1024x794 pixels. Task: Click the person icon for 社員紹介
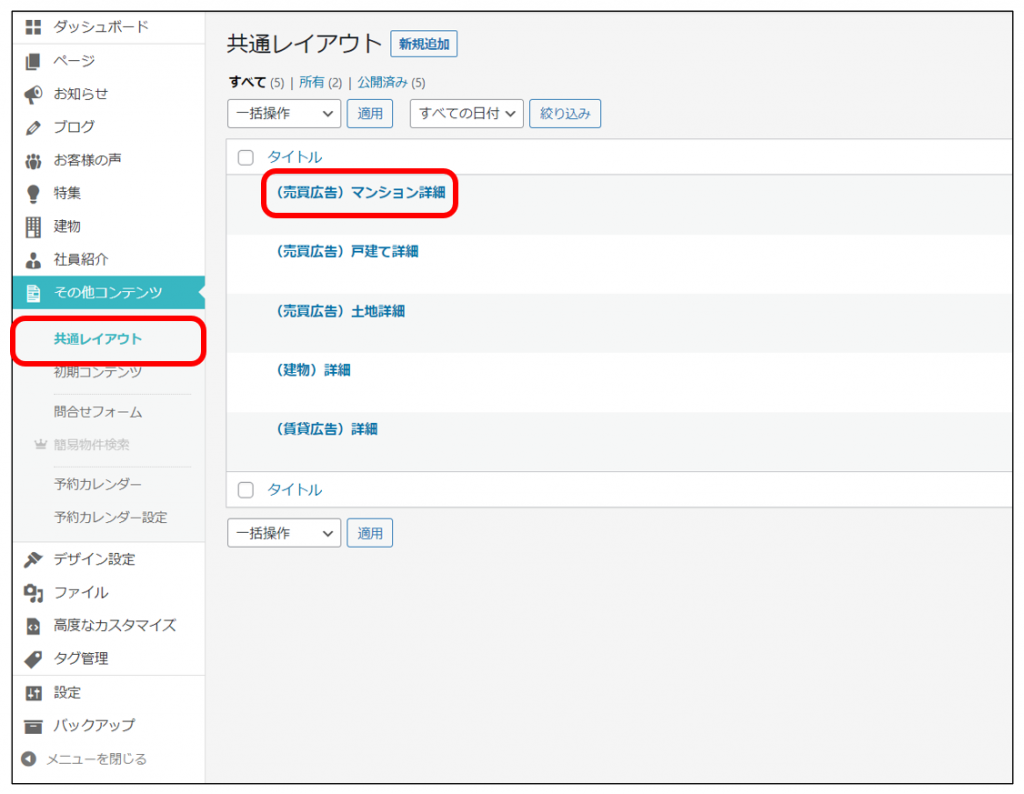33,259
